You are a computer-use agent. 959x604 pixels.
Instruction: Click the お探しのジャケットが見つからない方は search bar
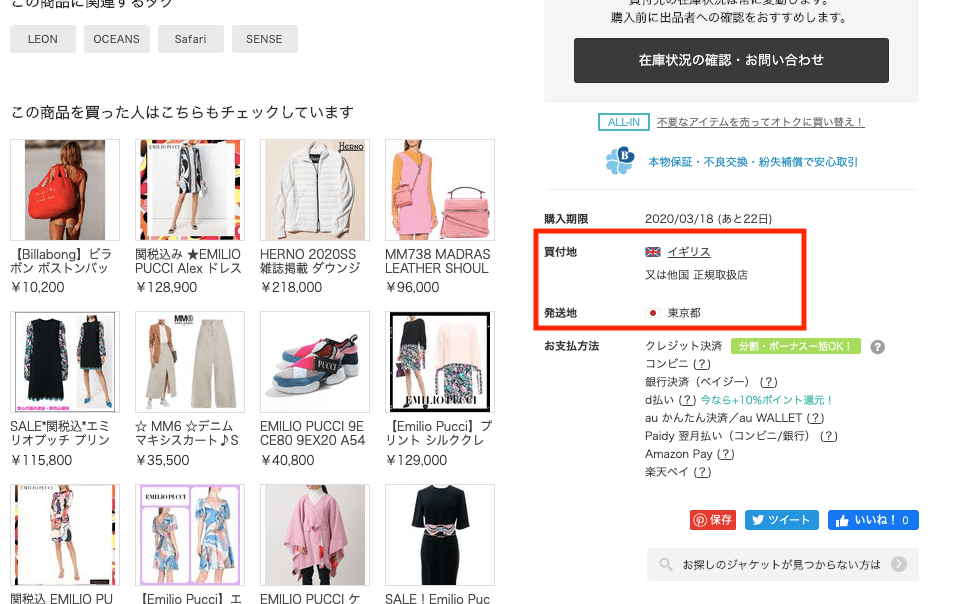[x=783, y=564]
